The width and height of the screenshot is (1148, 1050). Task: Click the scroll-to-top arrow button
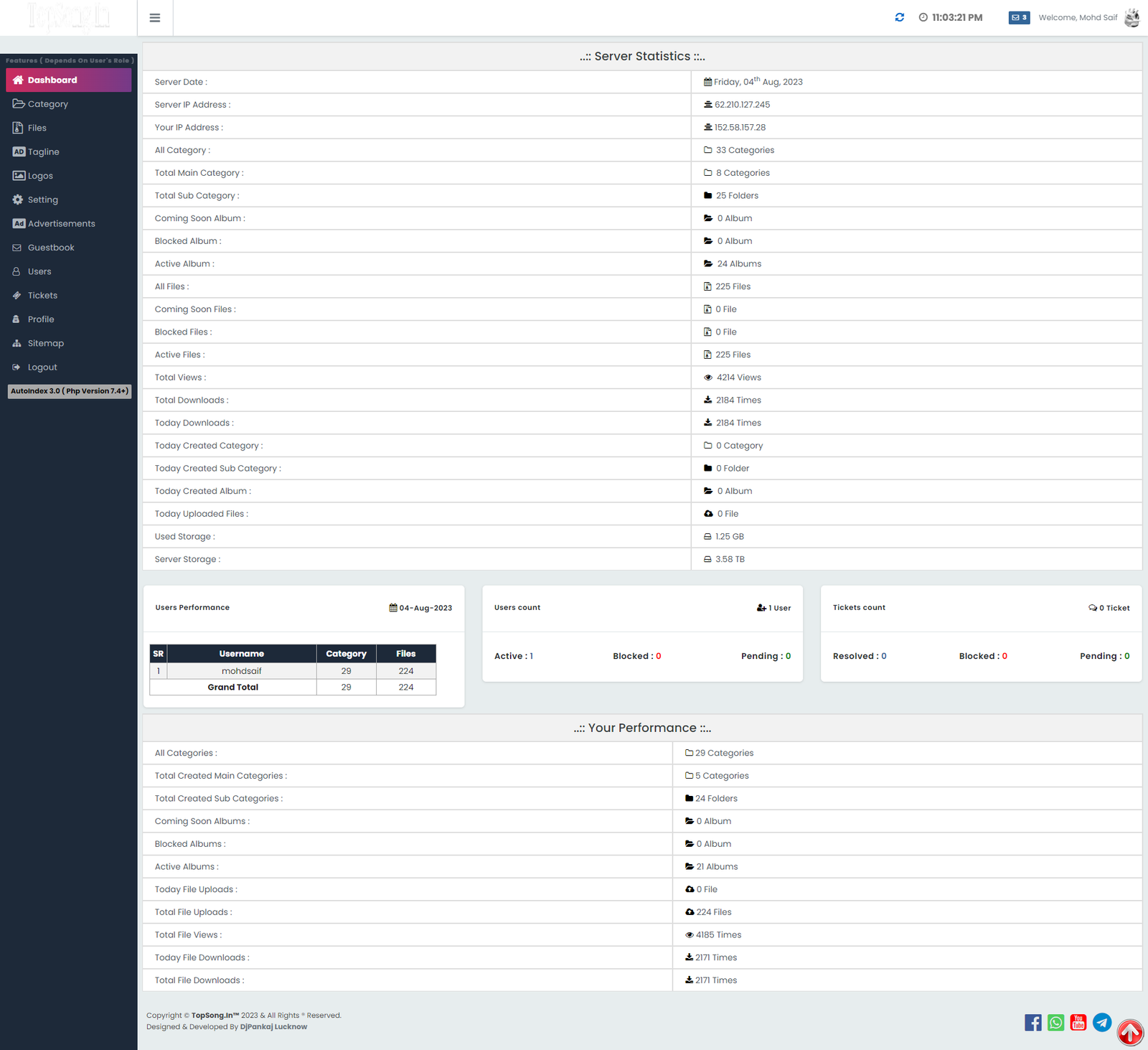[1130, 1032]
